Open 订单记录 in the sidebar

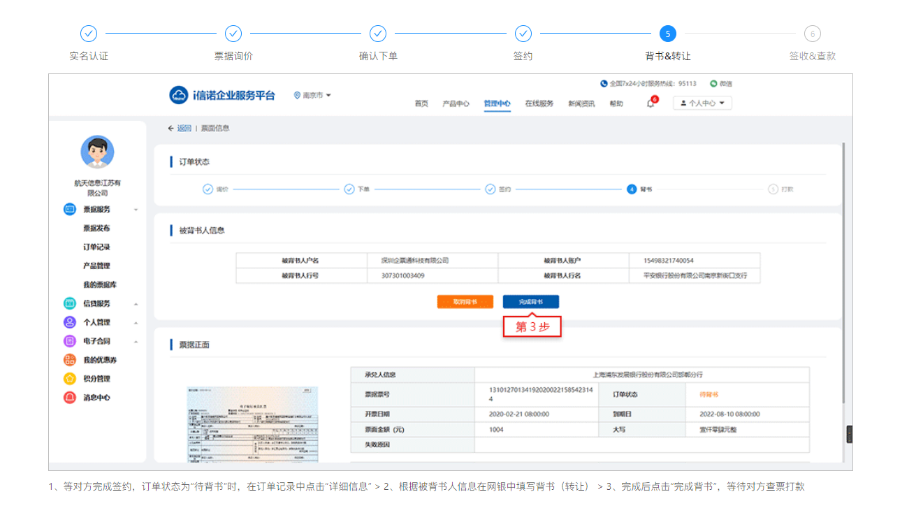[x=97, y=247]
